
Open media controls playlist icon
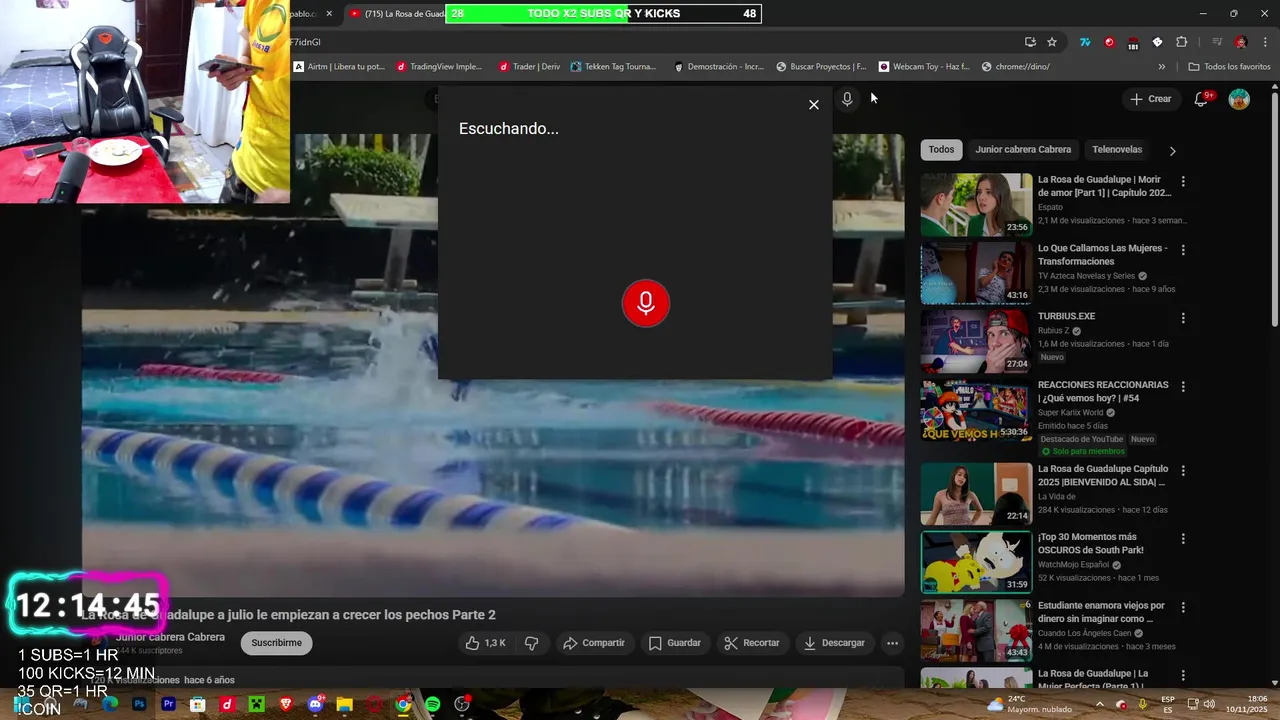(1217, 42)
